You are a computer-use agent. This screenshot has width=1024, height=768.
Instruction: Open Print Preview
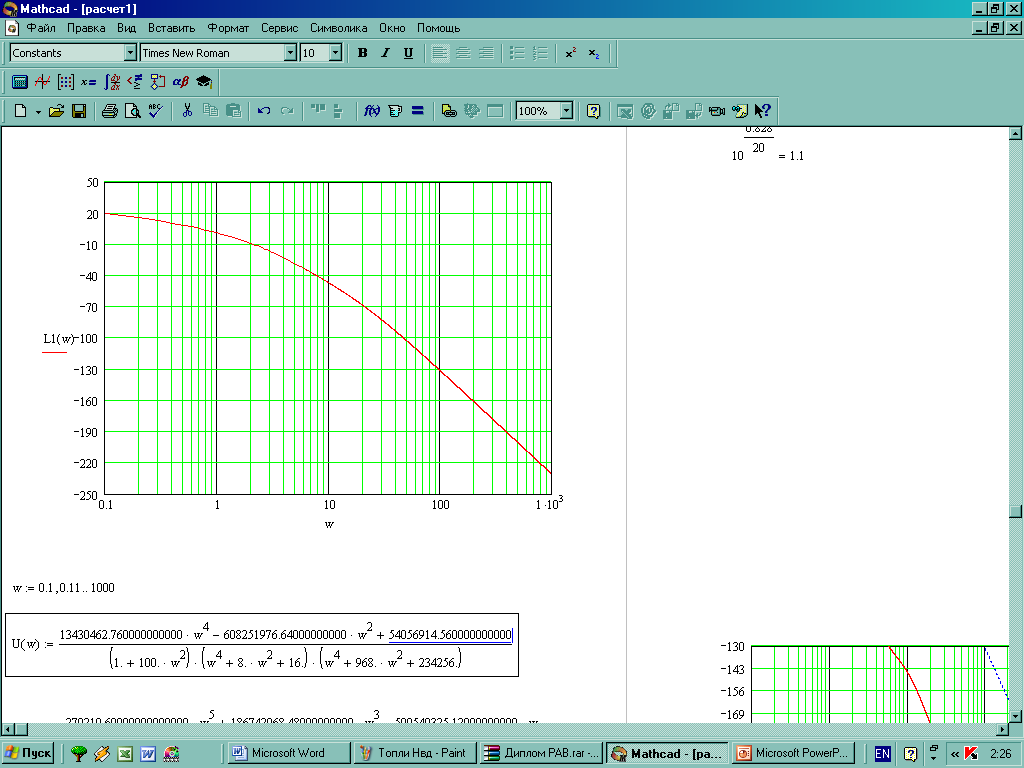coord(133,111)
